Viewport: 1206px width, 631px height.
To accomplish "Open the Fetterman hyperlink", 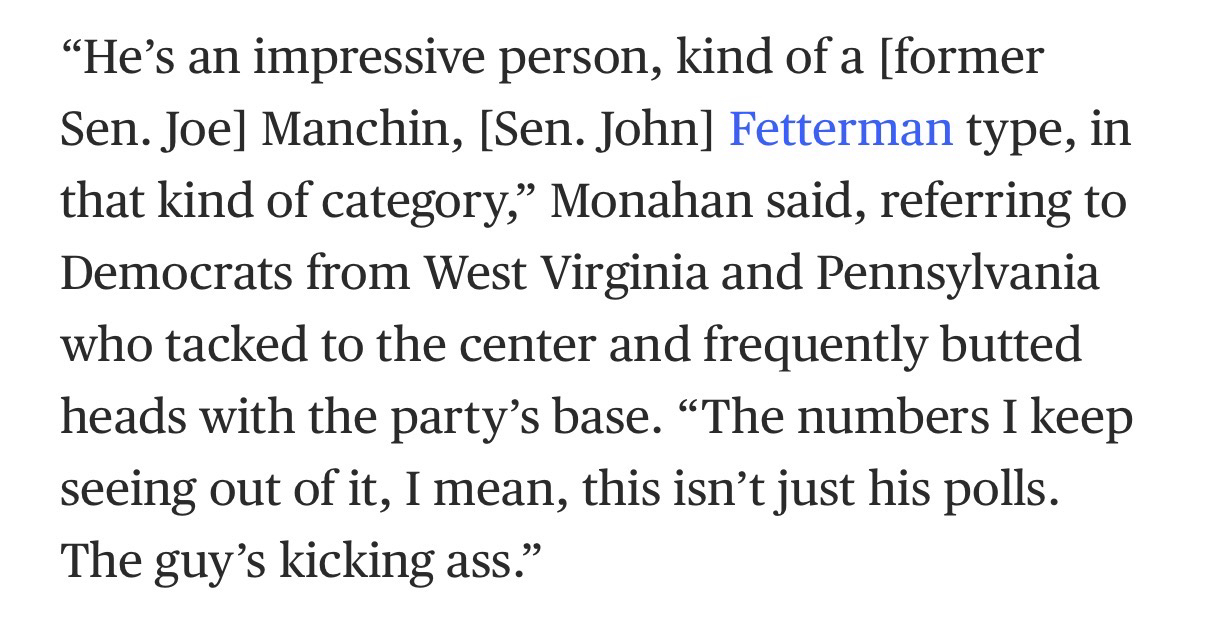I will (x=840, y=130).
